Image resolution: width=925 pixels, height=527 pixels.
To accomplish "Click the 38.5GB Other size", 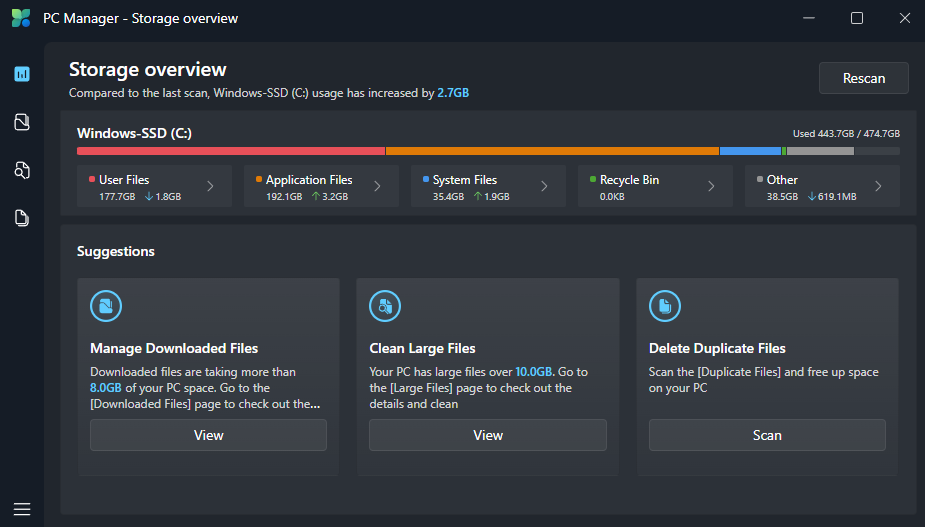I will (782, 197).
